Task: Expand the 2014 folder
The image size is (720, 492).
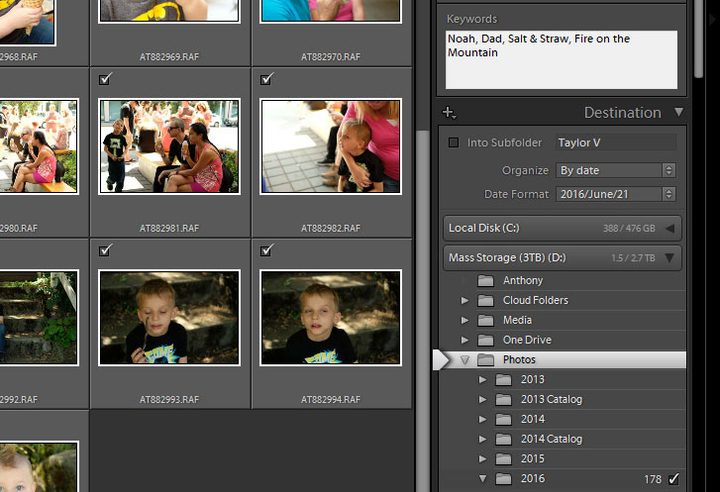Action: click(483, 419)
